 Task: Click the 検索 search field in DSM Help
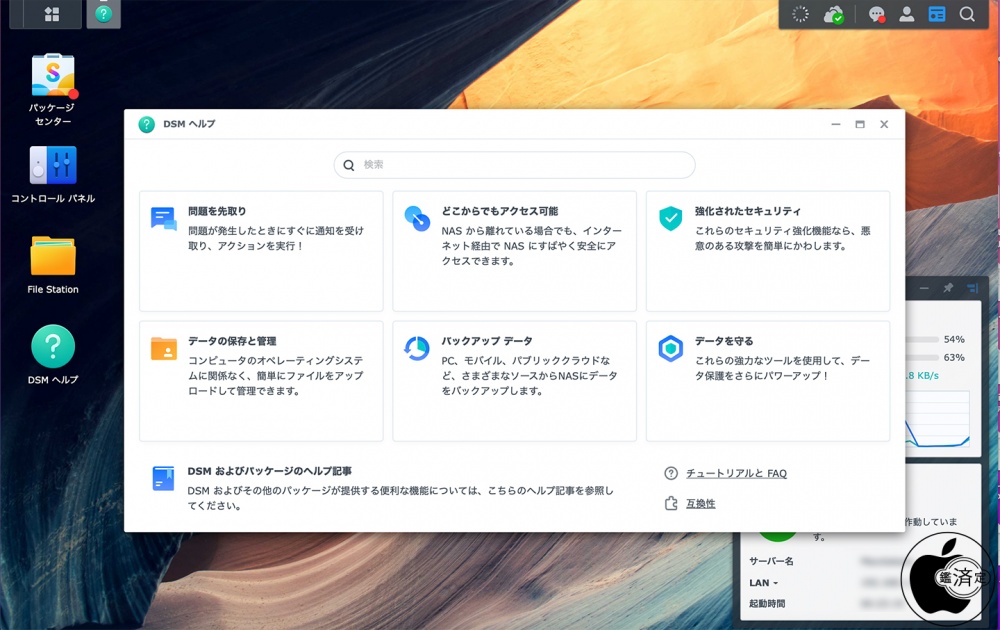point(514,165)
